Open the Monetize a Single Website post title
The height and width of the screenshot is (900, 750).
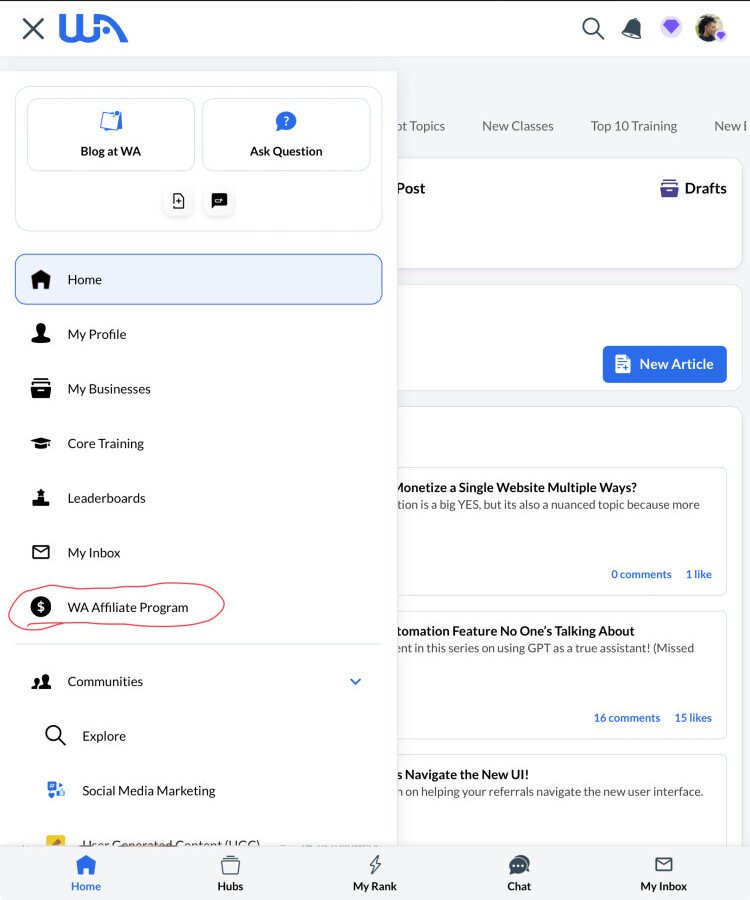coord(517,487)
